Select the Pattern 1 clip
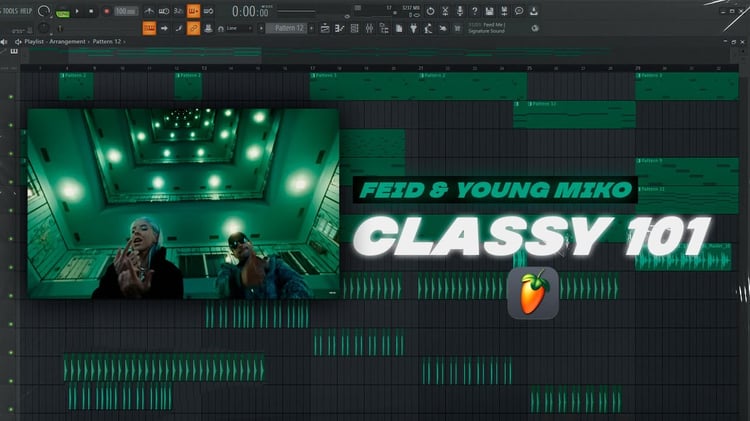 tap(364, 86)
